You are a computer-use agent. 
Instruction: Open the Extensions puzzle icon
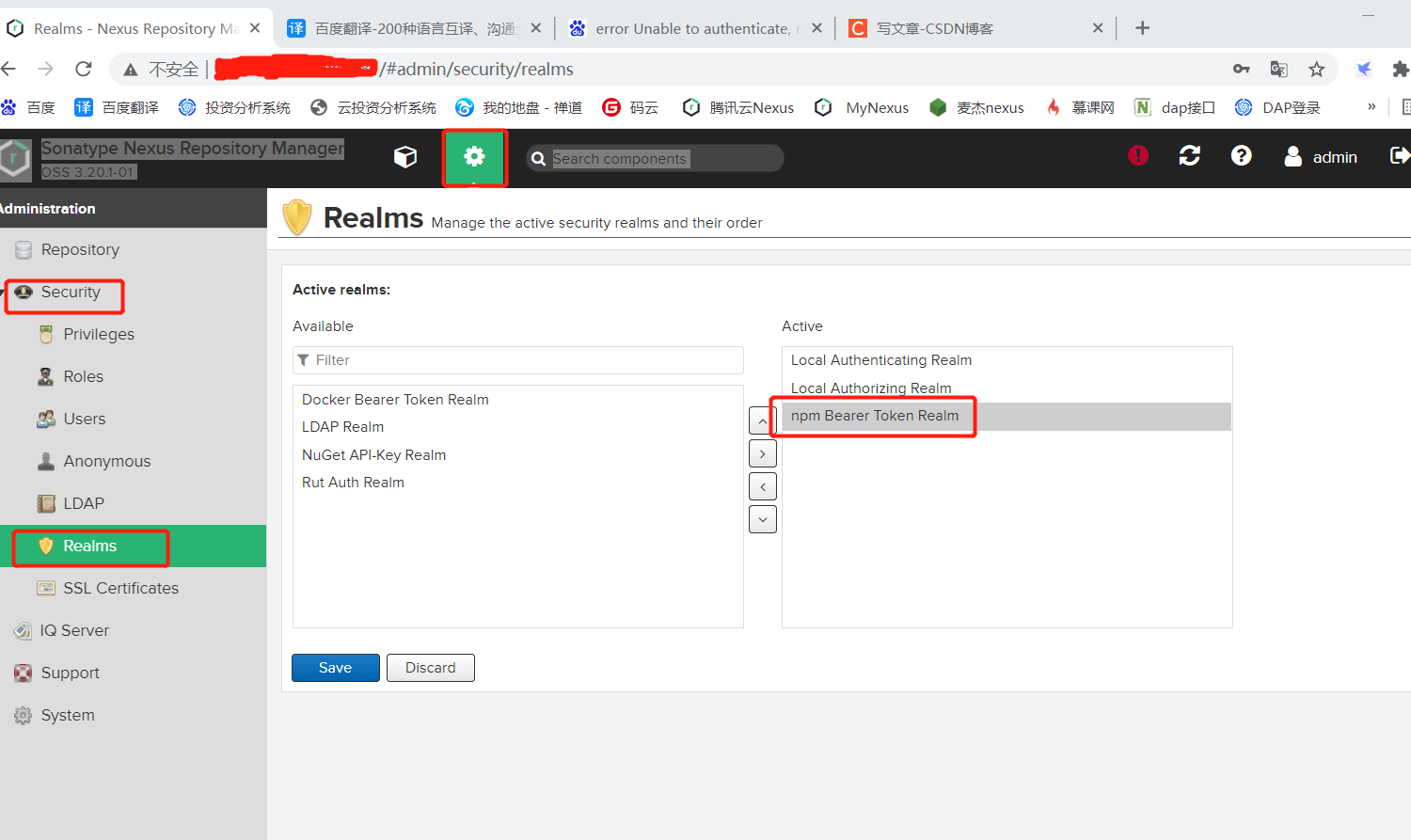click(x=1401, y=69)
